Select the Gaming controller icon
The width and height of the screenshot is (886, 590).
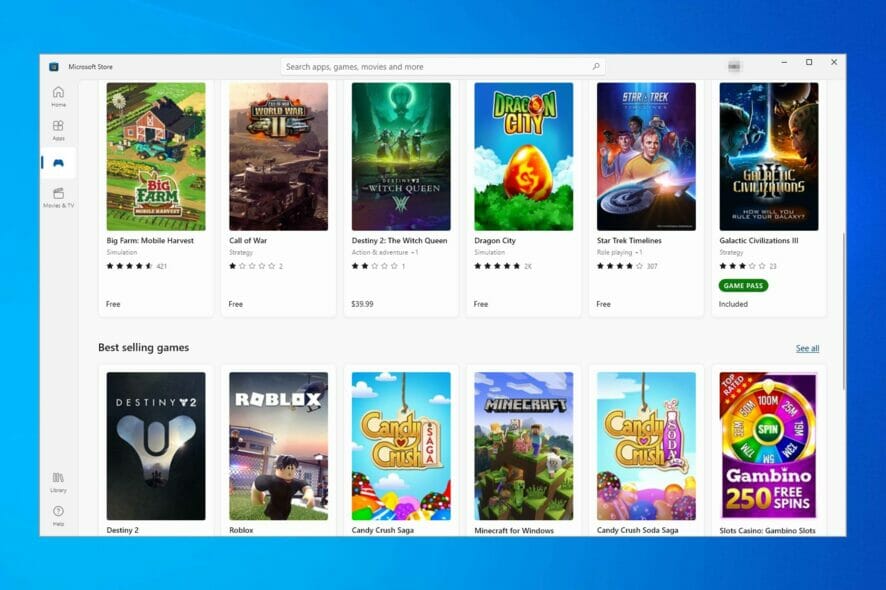click(x=58, y=163)
